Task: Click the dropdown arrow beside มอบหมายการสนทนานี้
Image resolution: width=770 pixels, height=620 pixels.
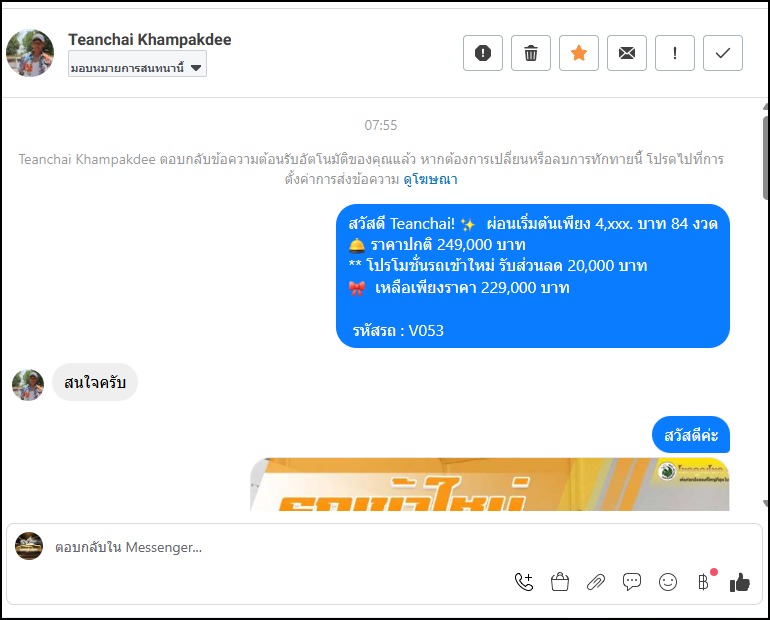Action: coord(196,68)
